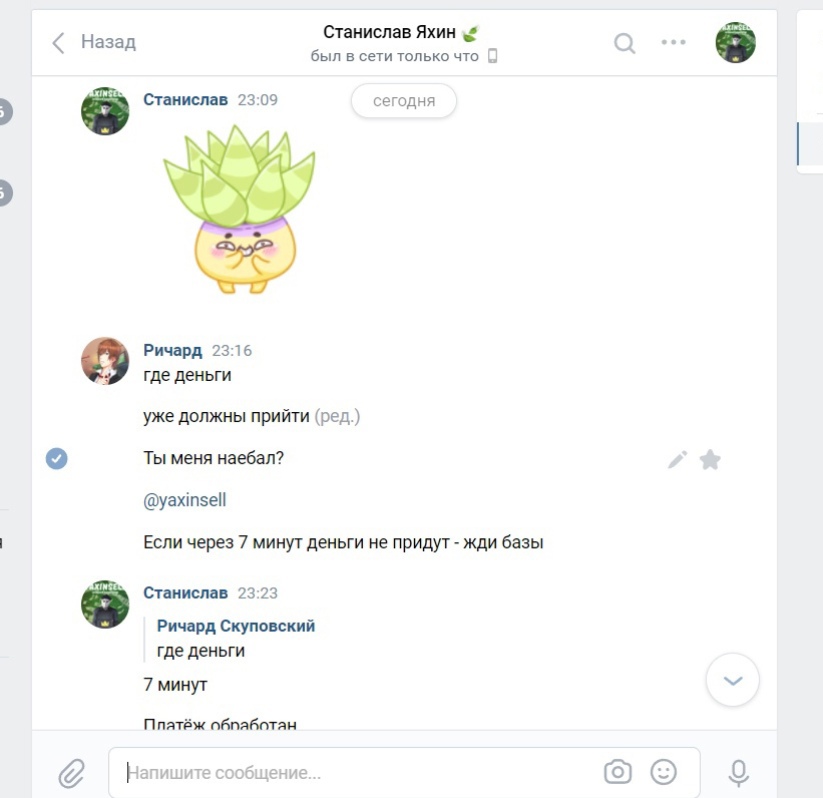Click the Станислав Яхин chat title
Viewport: 823px width, 798px height.
389,32
